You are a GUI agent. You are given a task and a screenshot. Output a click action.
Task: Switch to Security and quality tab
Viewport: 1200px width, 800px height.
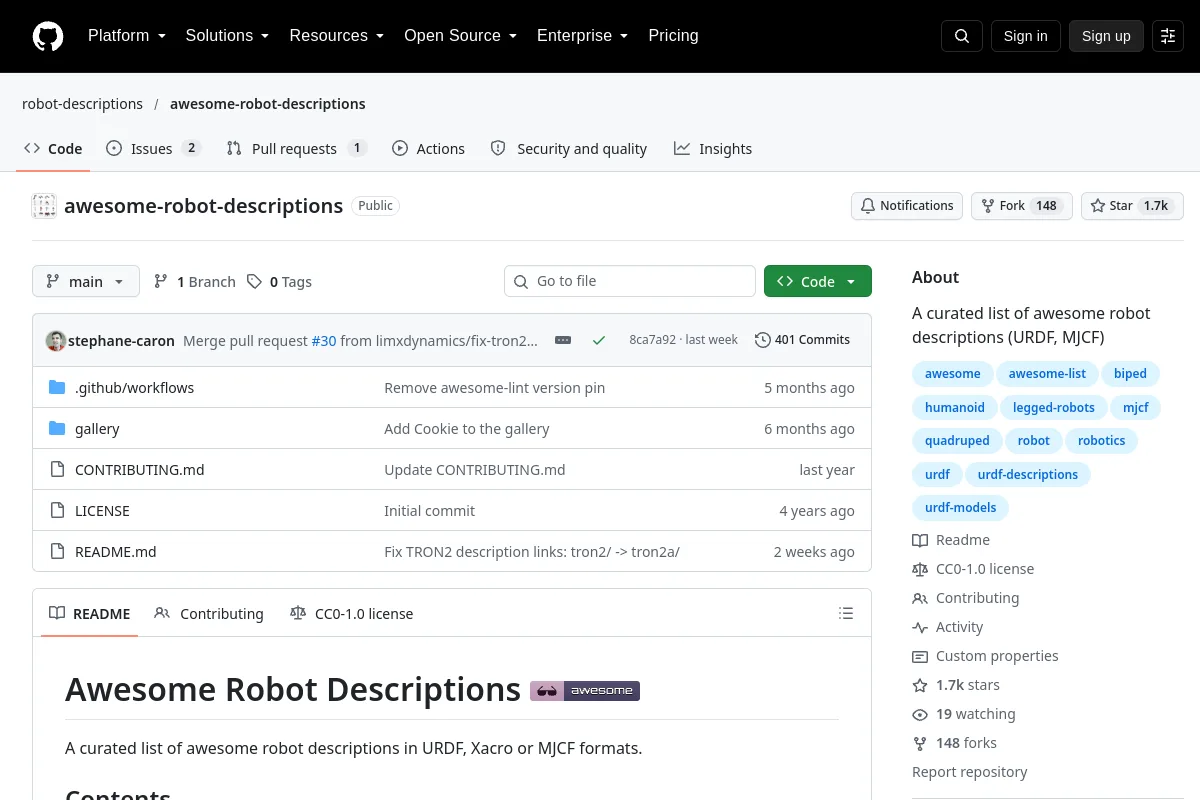tap(569, 148)
